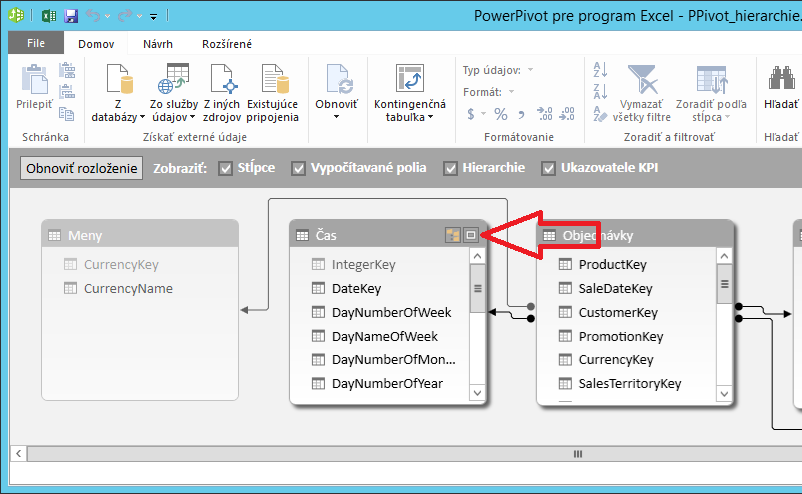802x494 pixels.
Task: Increase decimal places icon
Action: pos(544,114)
